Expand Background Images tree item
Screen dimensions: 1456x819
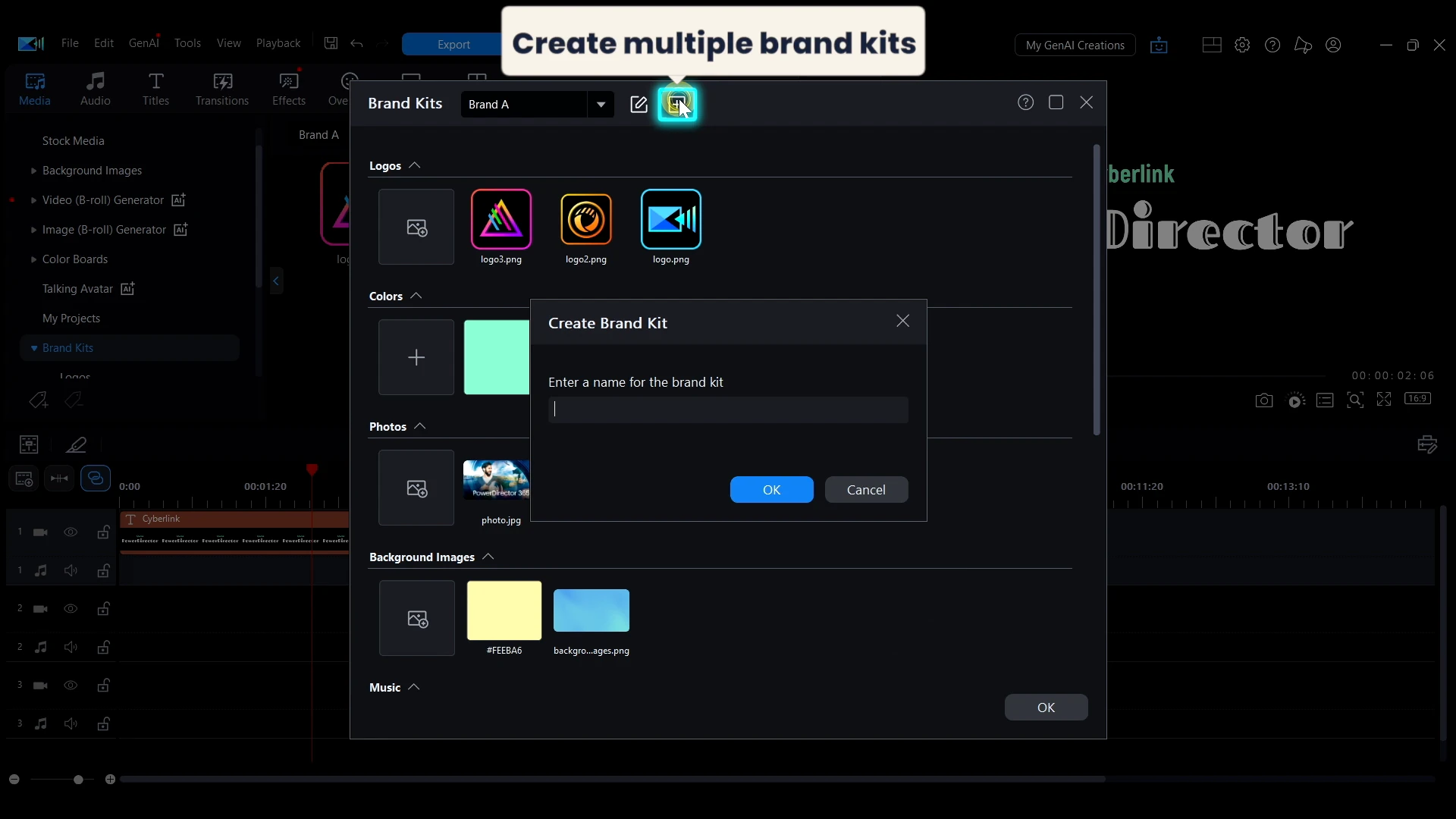click(x=33, y=171)
